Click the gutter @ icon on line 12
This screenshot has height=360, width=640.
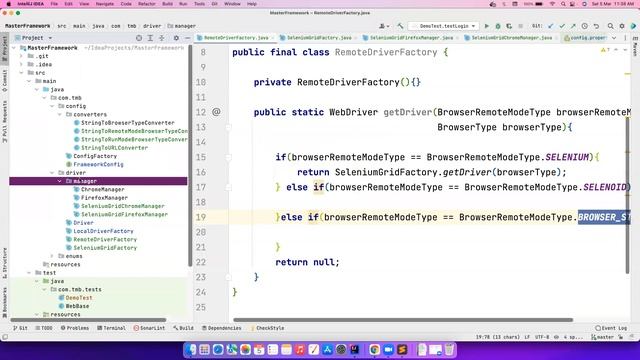[216, 111]
